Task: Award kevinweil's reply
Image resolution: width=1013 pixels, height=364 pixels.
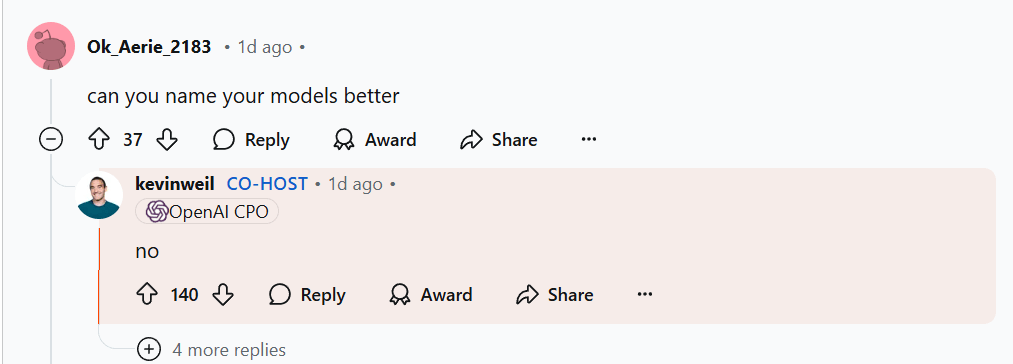Action: point(431,295)
